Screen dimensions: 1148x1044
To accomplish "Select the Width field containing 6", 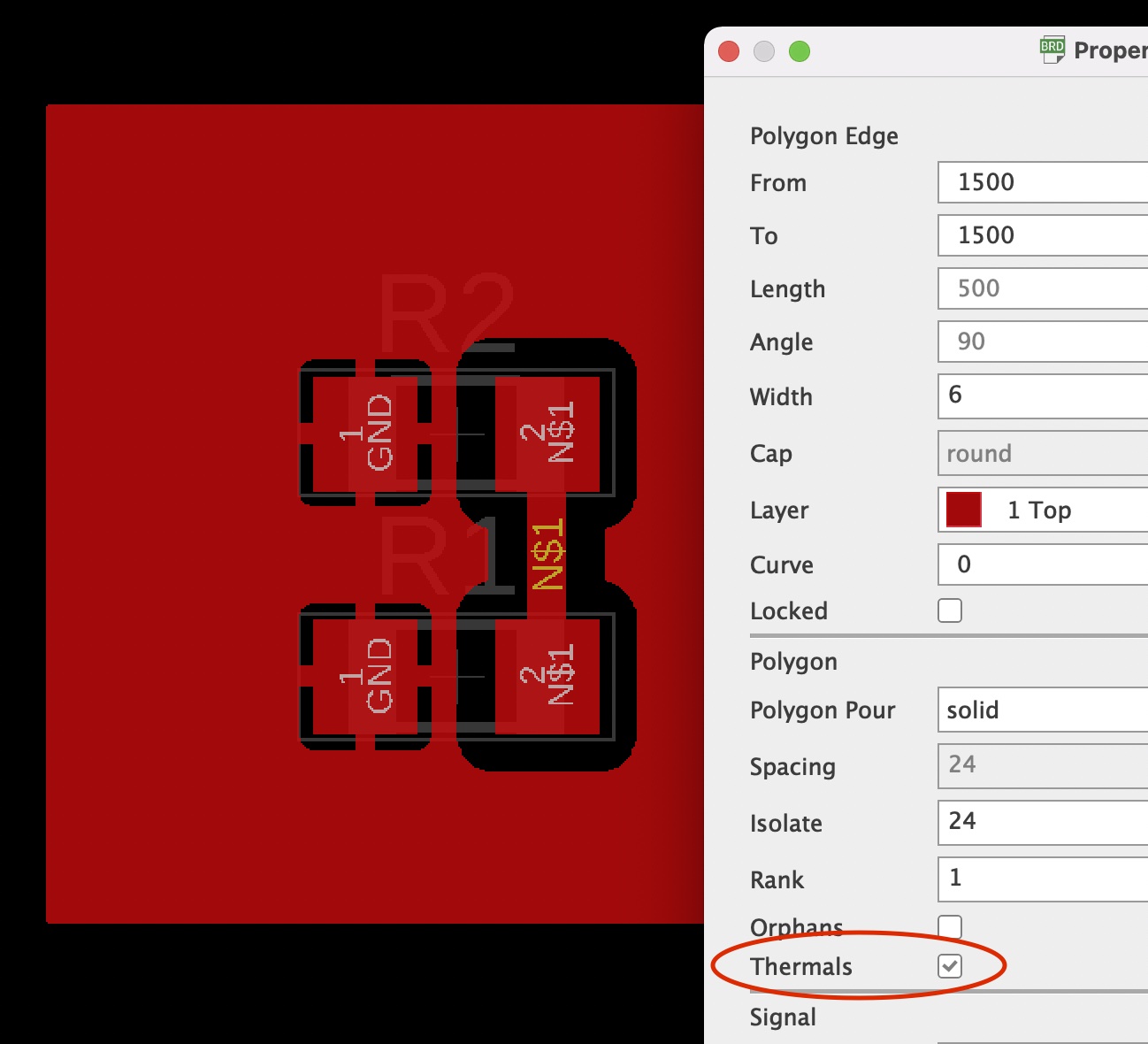I will pos(1042,395).
